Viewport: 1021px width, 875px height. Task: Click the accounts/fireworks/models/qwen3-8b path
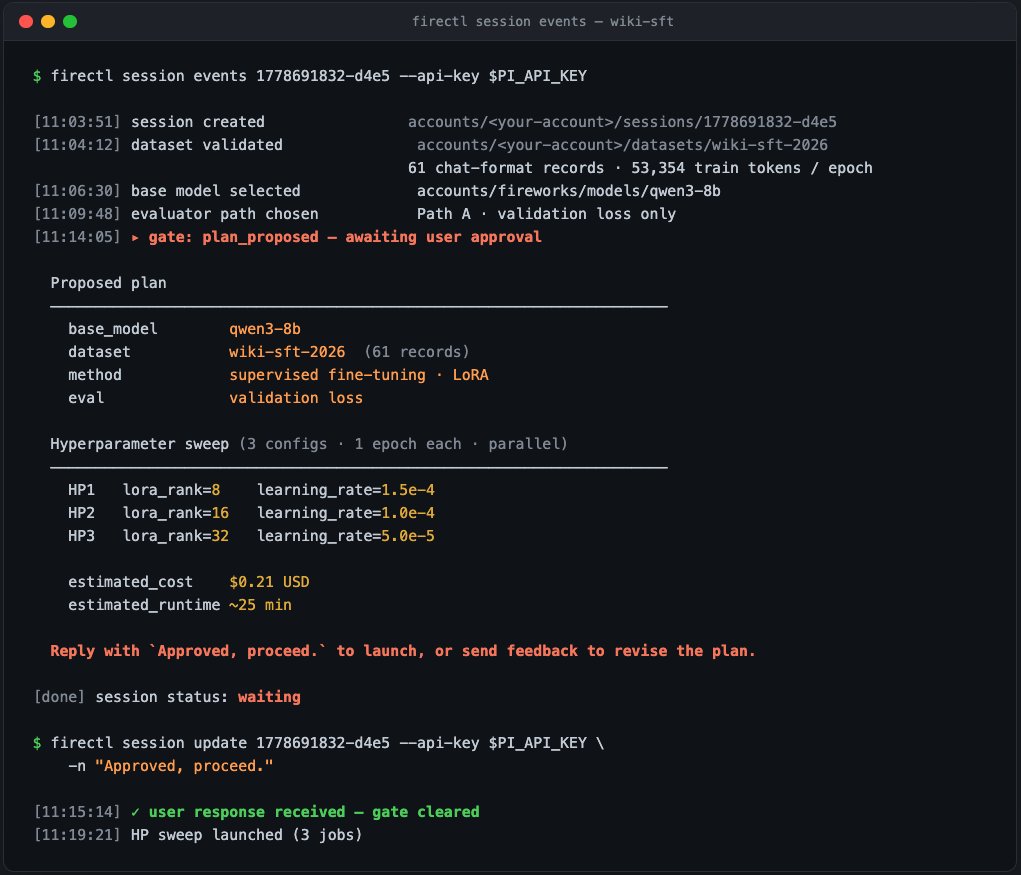point(568,191)
